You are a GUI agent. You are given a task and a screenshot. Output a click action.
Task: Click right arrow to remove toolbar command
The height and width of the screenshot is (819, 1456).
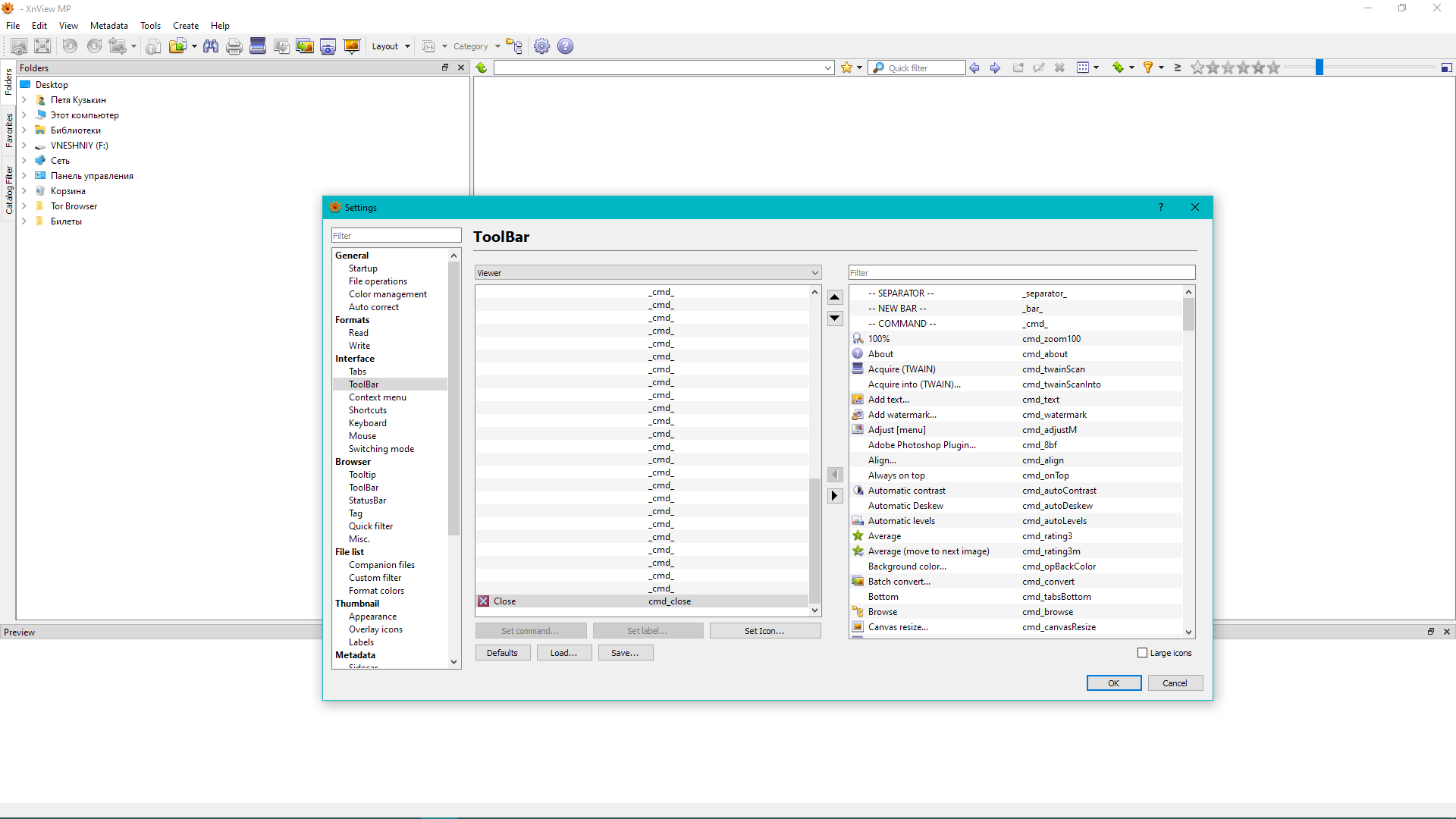(835, 495)
